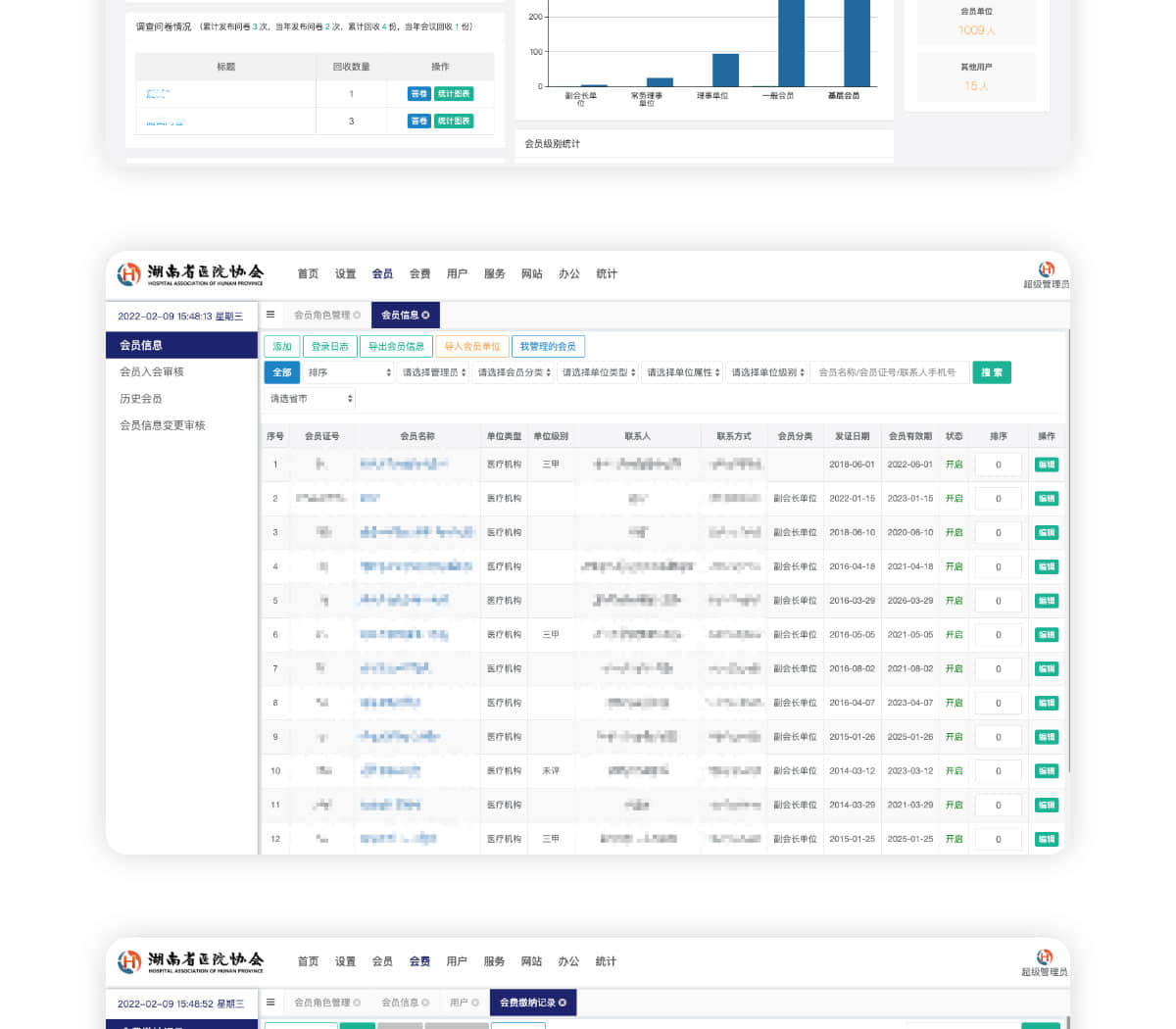This screenshot has height=1029, width=1176.
Task: Click the green 搜索 search button
Action: (991, 372)
